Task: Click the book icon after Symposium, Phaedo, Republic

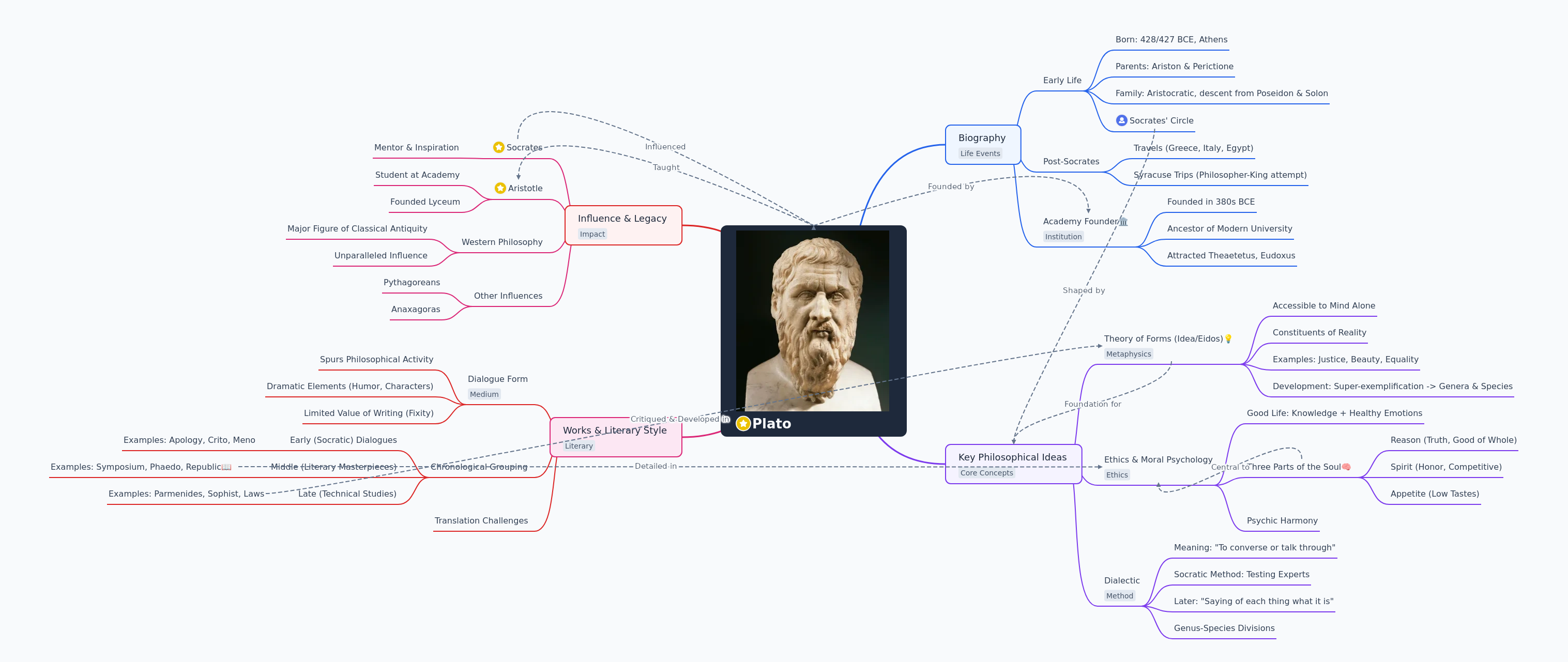Action: pyautogui.click(x=226, y=467)
